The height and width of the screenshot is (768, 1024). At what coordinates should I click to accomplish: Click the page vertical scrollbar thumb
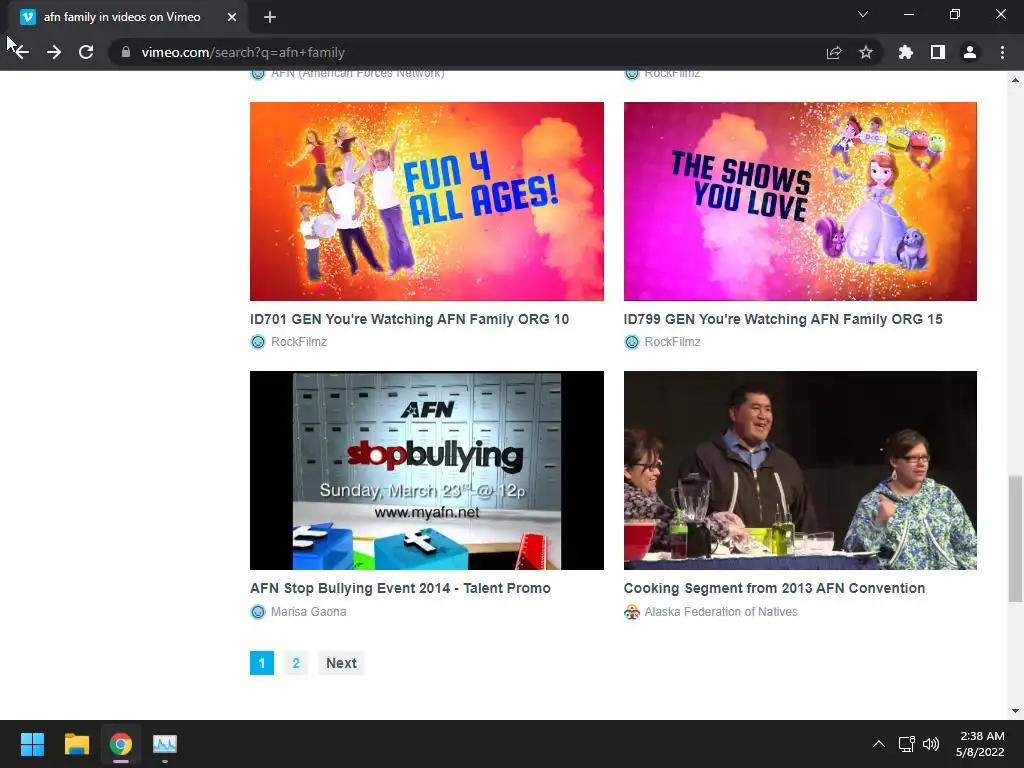pos(1015,539)
